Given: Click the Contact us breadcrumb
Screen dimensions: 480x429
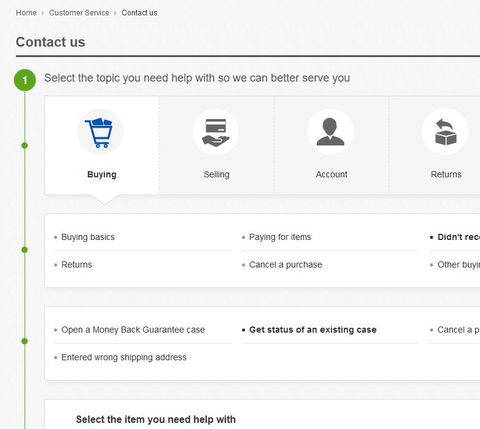Looking at the screenshot, I should click(x=139, y=13).
